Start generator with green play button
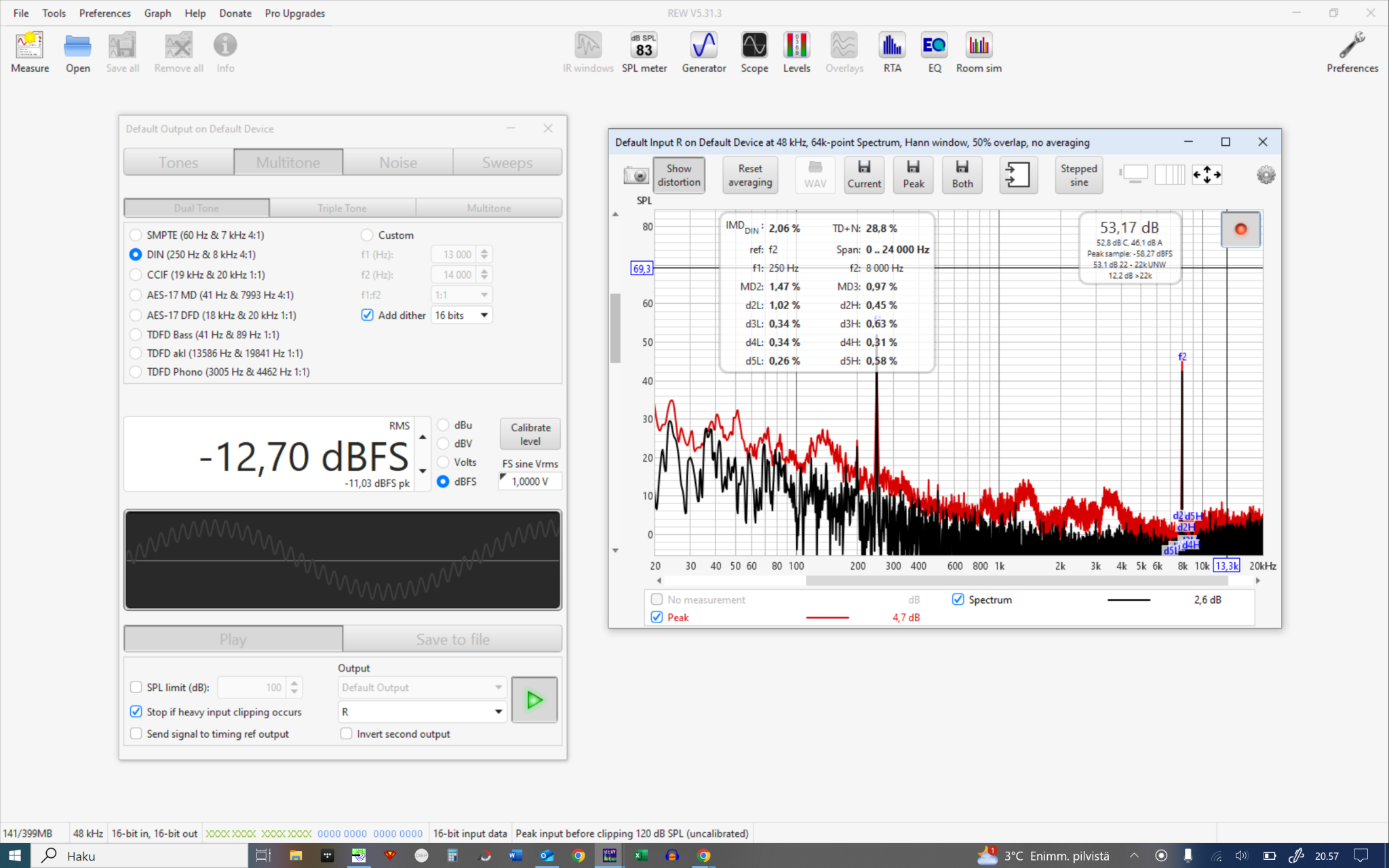1389x868 pixels. [x=534, y=700]
